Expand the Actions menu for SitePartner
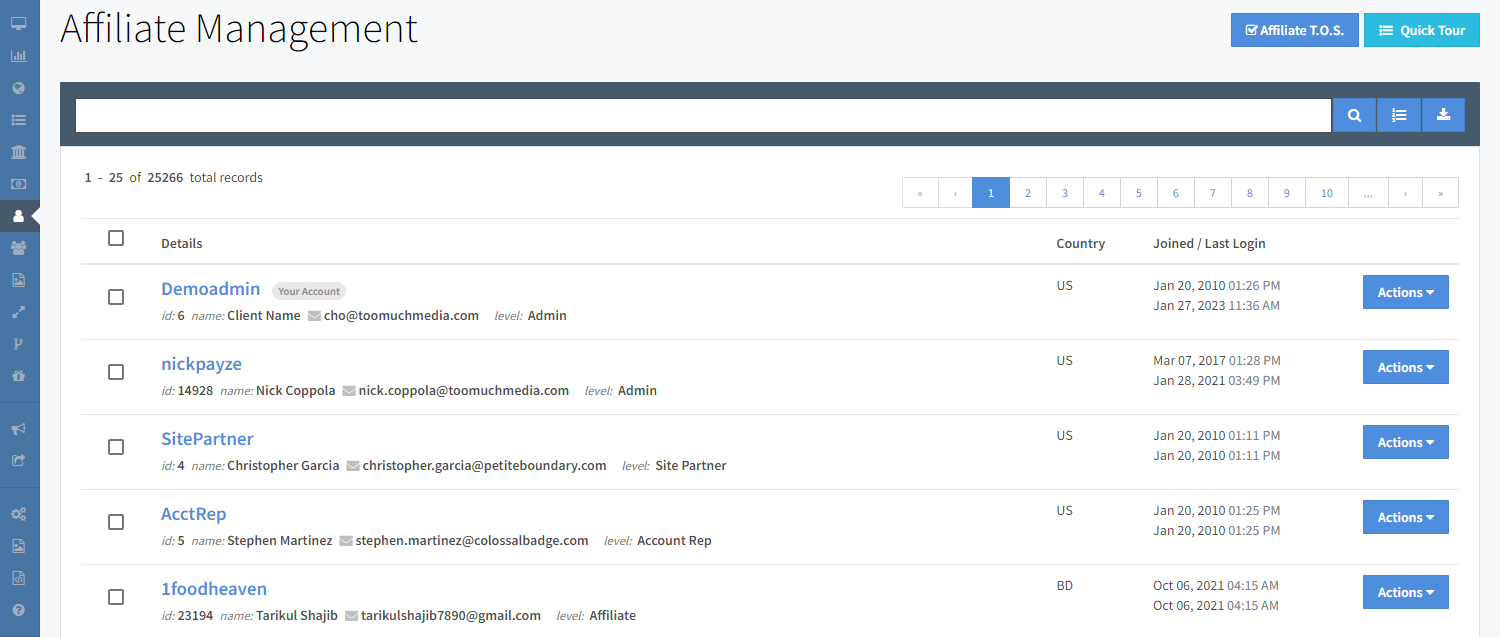 tap(1405, 442)
